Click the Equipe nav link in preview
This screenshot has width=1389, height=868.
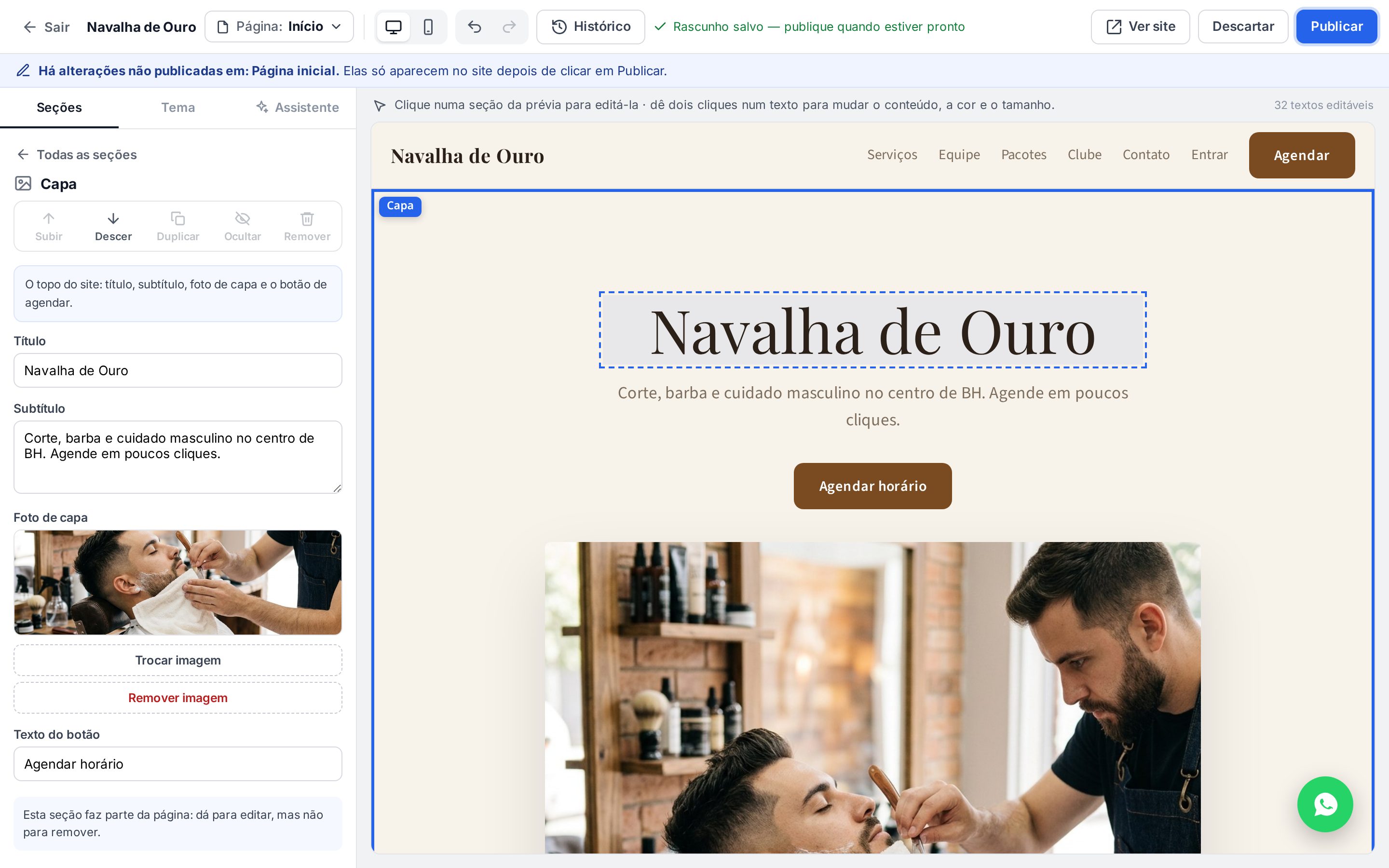[959, 154]
